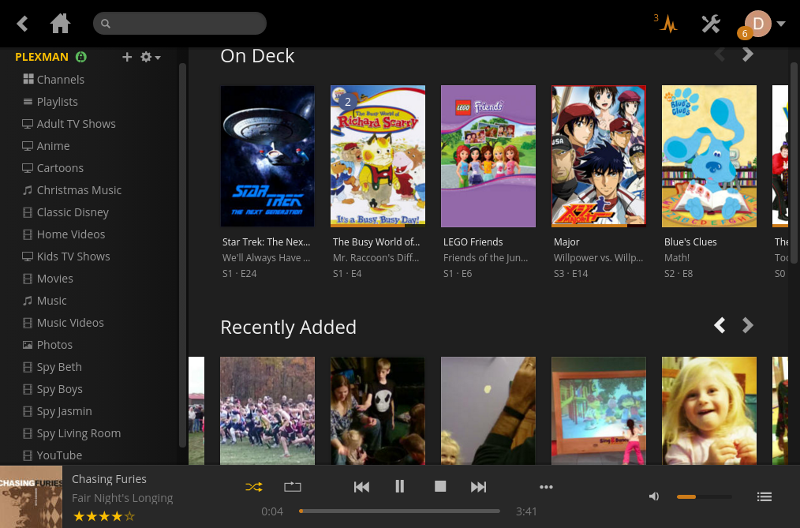Viewport: 800px width, 528px height.
Task: Seek on the track progress bar
Action: pos(399,511)
